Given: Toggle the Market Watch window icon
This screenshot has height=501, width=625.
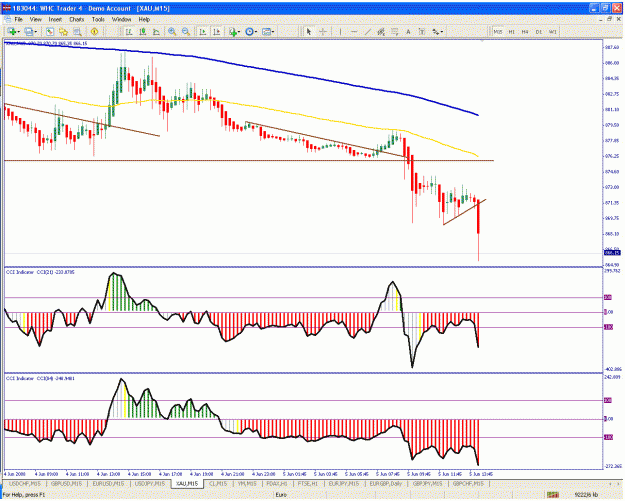Looking at the screenshot, I should coord(50,31).
